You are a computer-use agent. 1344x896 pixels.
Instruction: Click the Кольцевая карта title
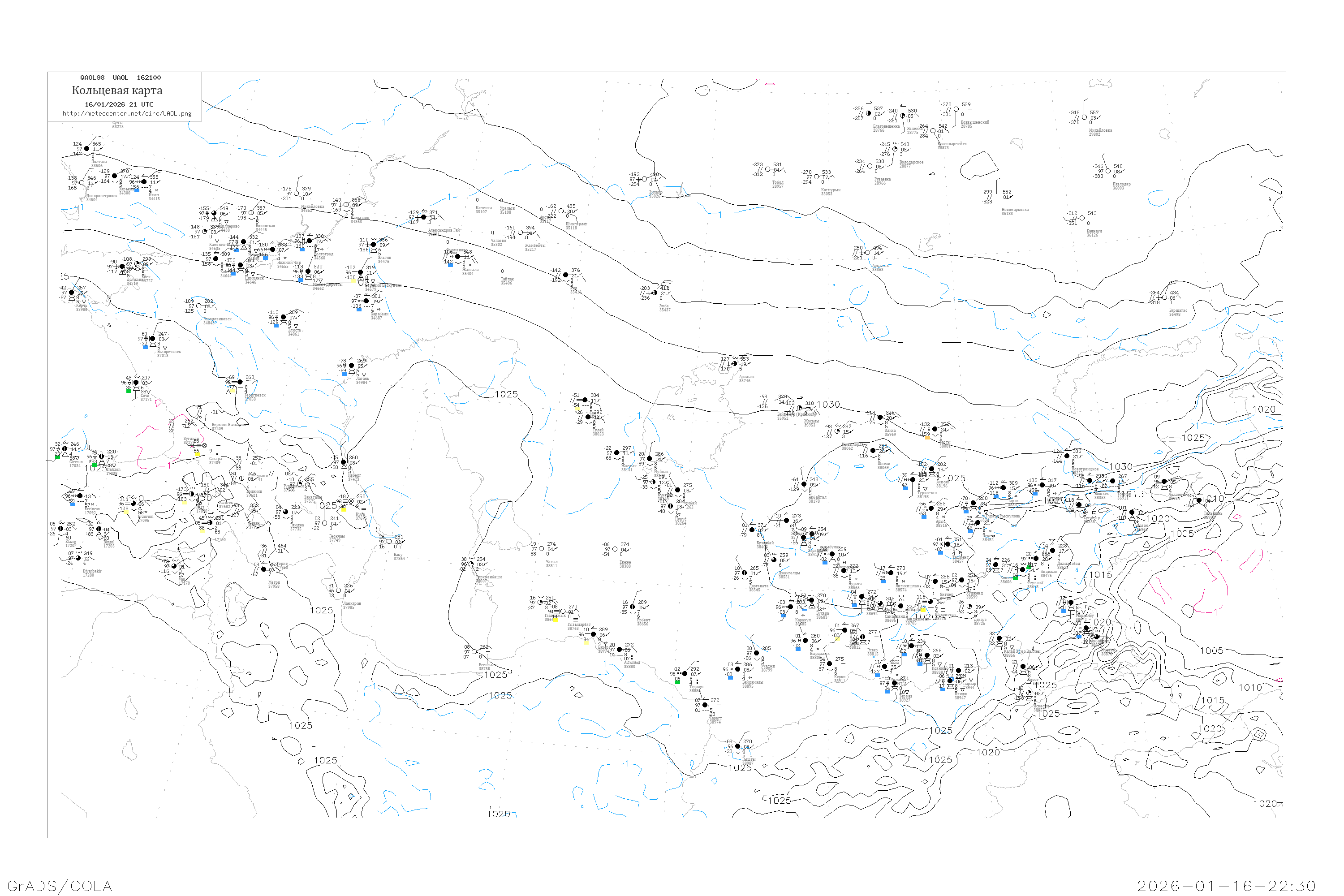117,90
